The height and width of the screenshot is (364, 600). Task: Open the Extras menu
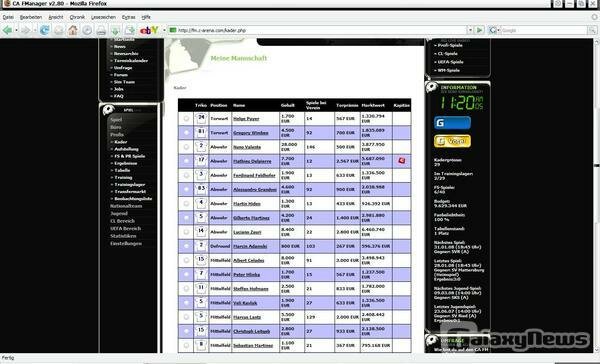tap(129, 17)
